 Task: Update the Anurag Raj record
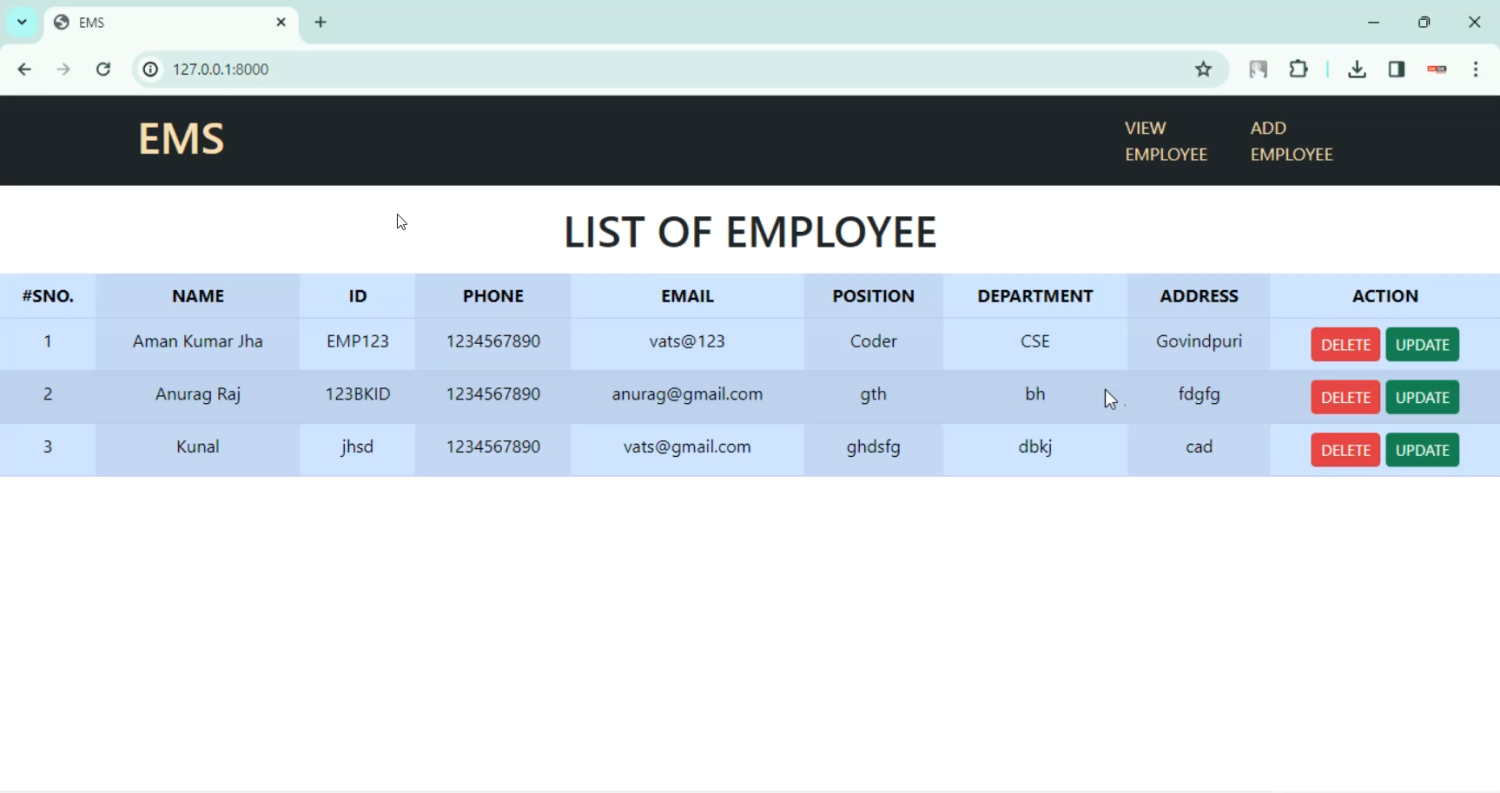click(1422, 397)
